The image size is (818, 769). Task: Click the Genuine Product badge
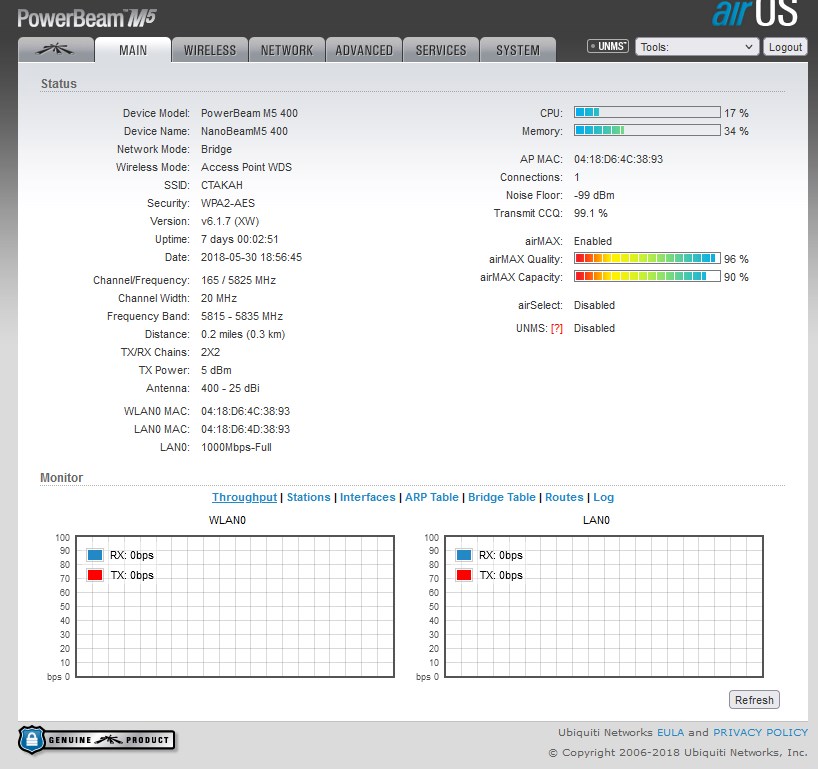97,739
